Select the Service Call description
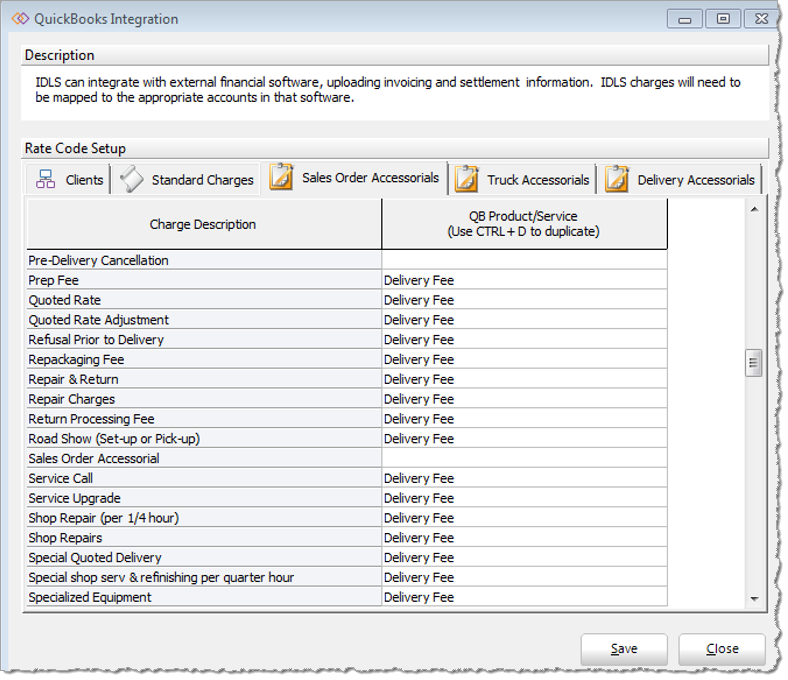Viewport: 788px width, 680px height. coord(204,478)
